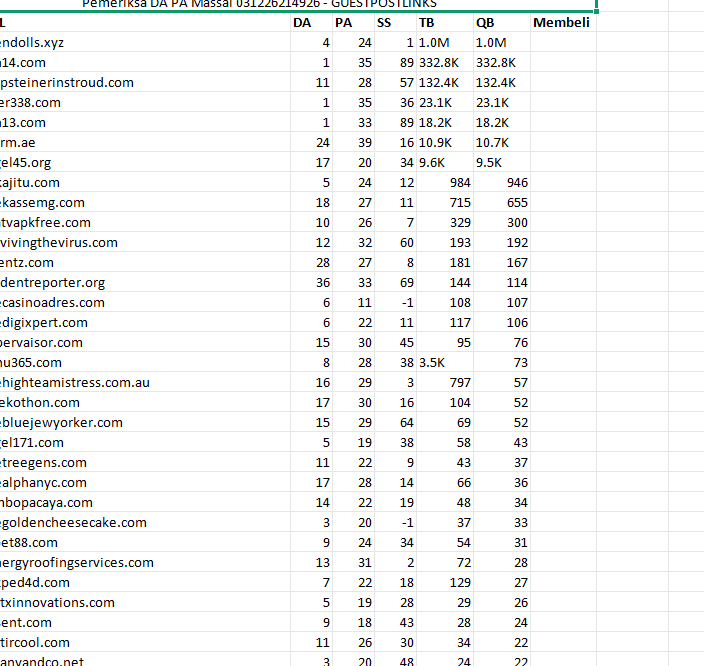This screenshot has width=704, height=666.
Task: Click the cell containing ervaisor.com
Action: (145, 342)
